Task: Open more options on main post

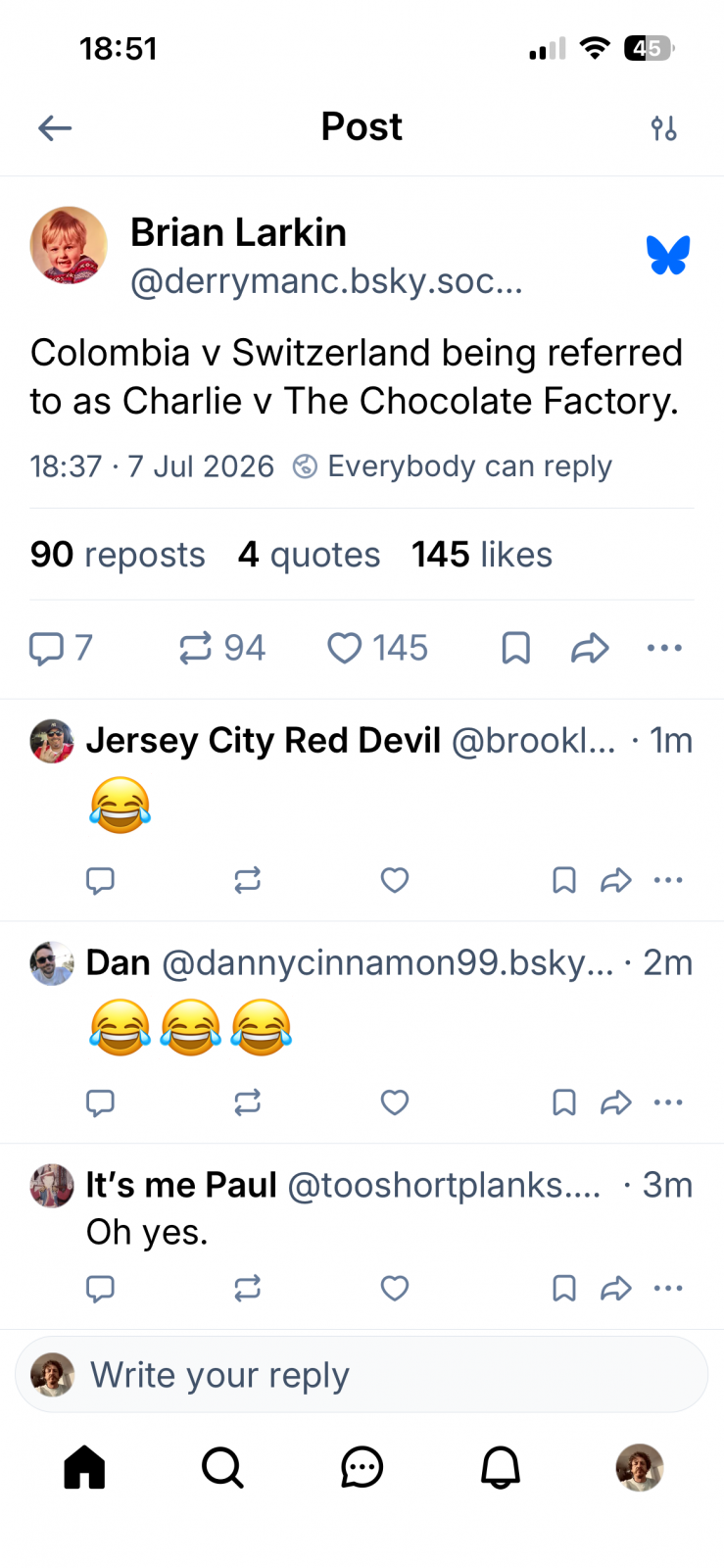Action: tap(664, 648)
